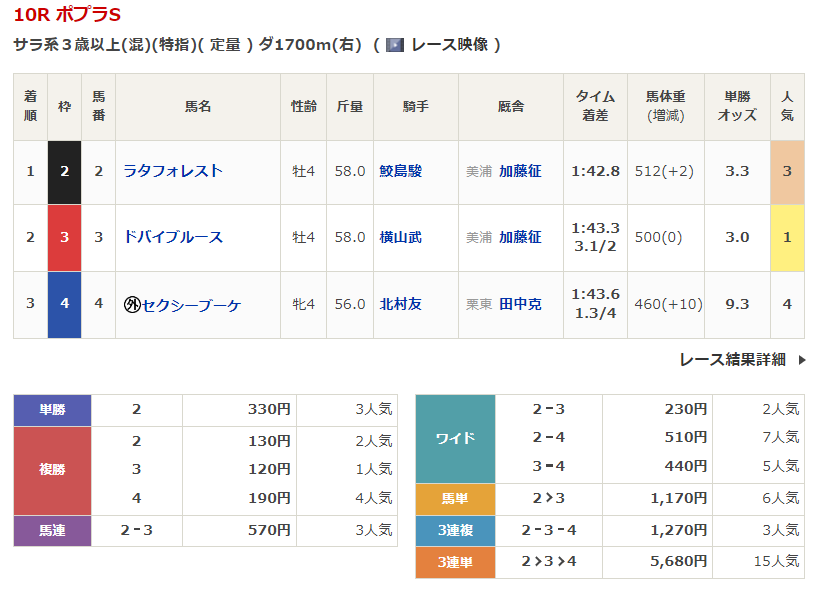Click the 馬単 payout label
This screenshot has width=824, height=590.
pos(455,499)
